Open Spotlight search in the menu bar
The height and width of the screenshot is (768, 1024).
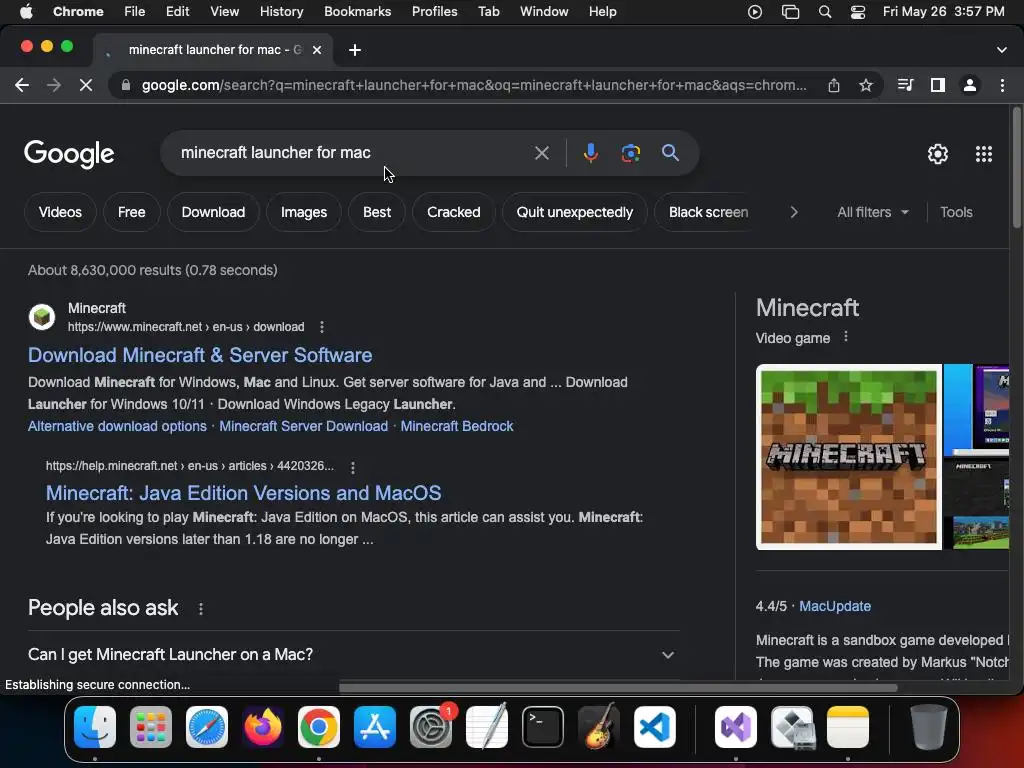[825, 12]
